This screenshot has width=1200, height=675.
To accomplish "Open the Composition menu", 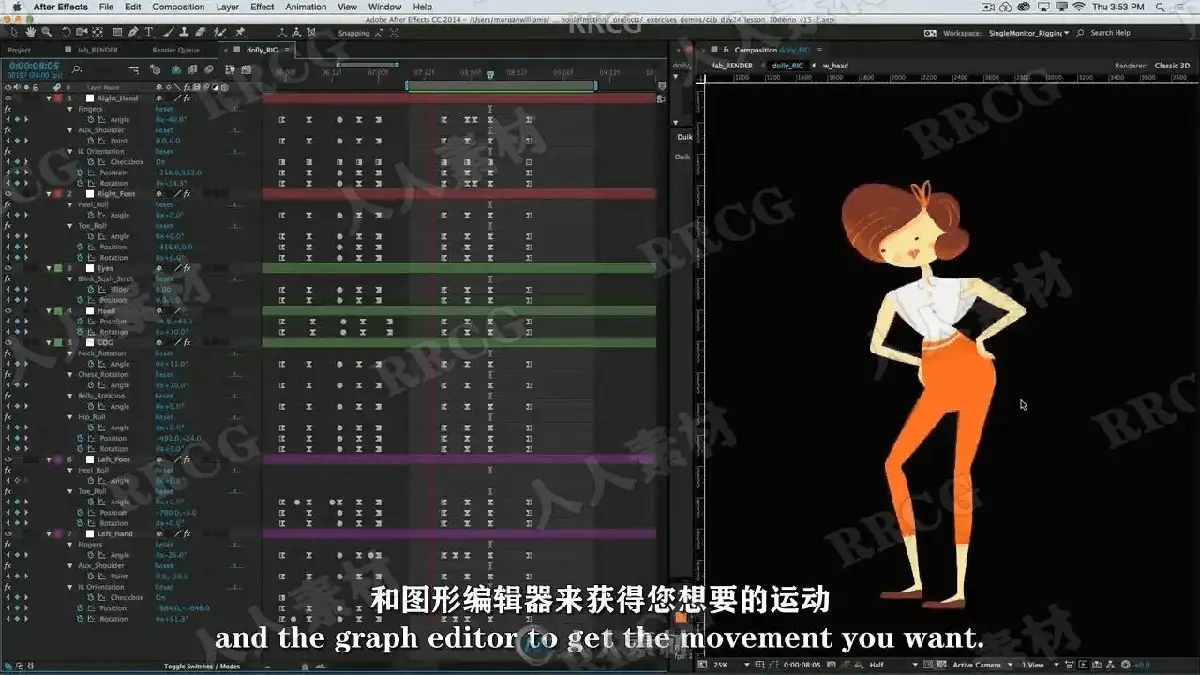I will [178, 7].
